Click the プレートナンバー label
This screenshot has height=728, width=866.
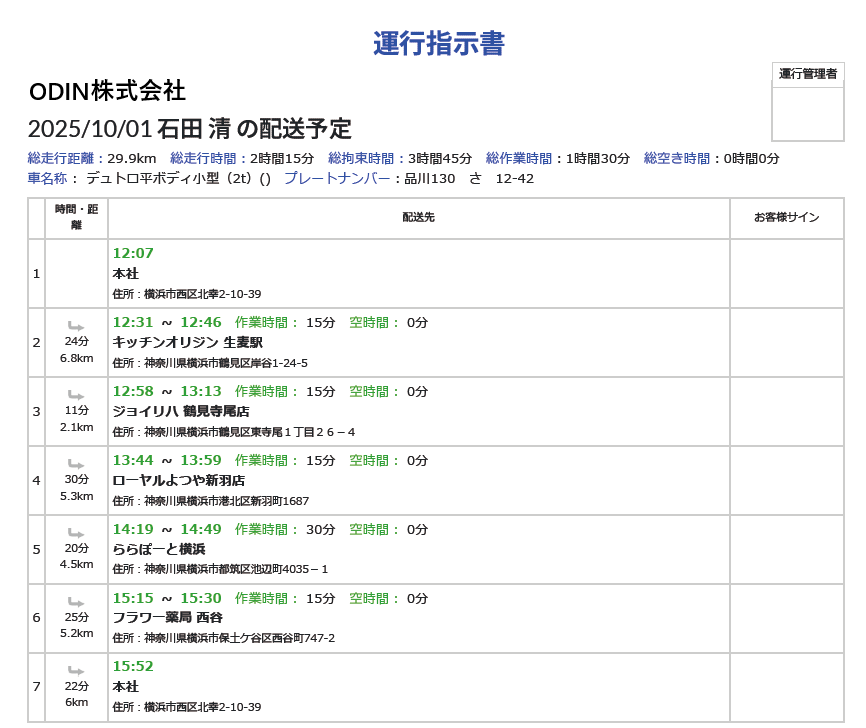coord(337,178)
